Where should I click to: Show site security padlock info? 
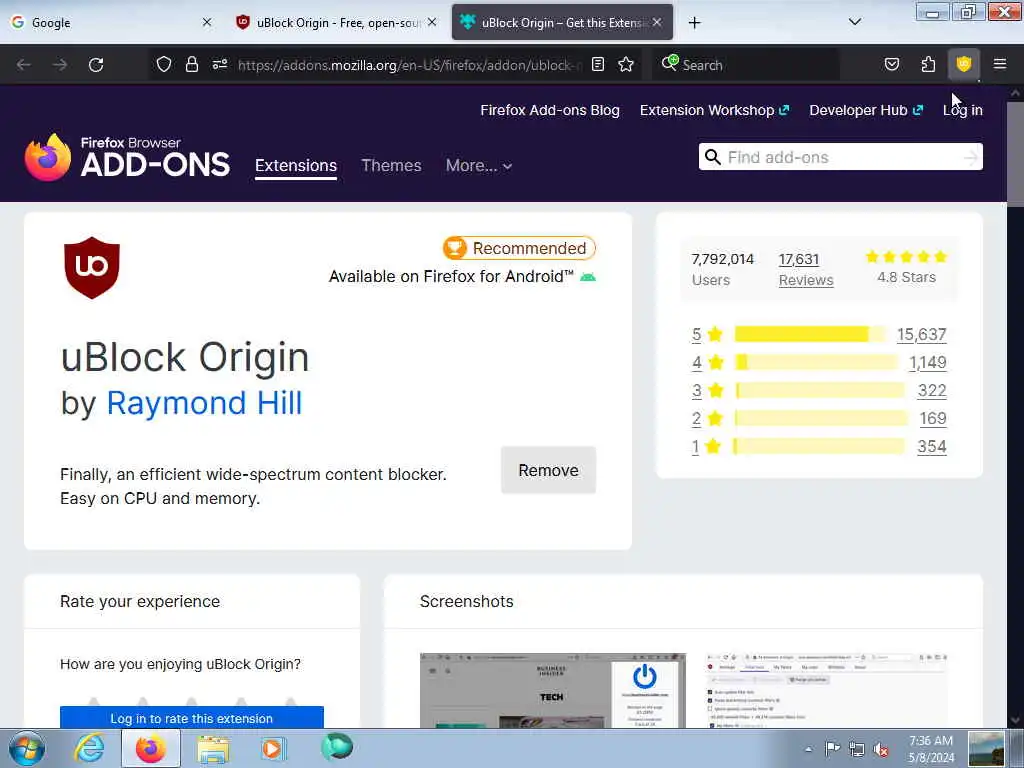(x=191, y=64)
